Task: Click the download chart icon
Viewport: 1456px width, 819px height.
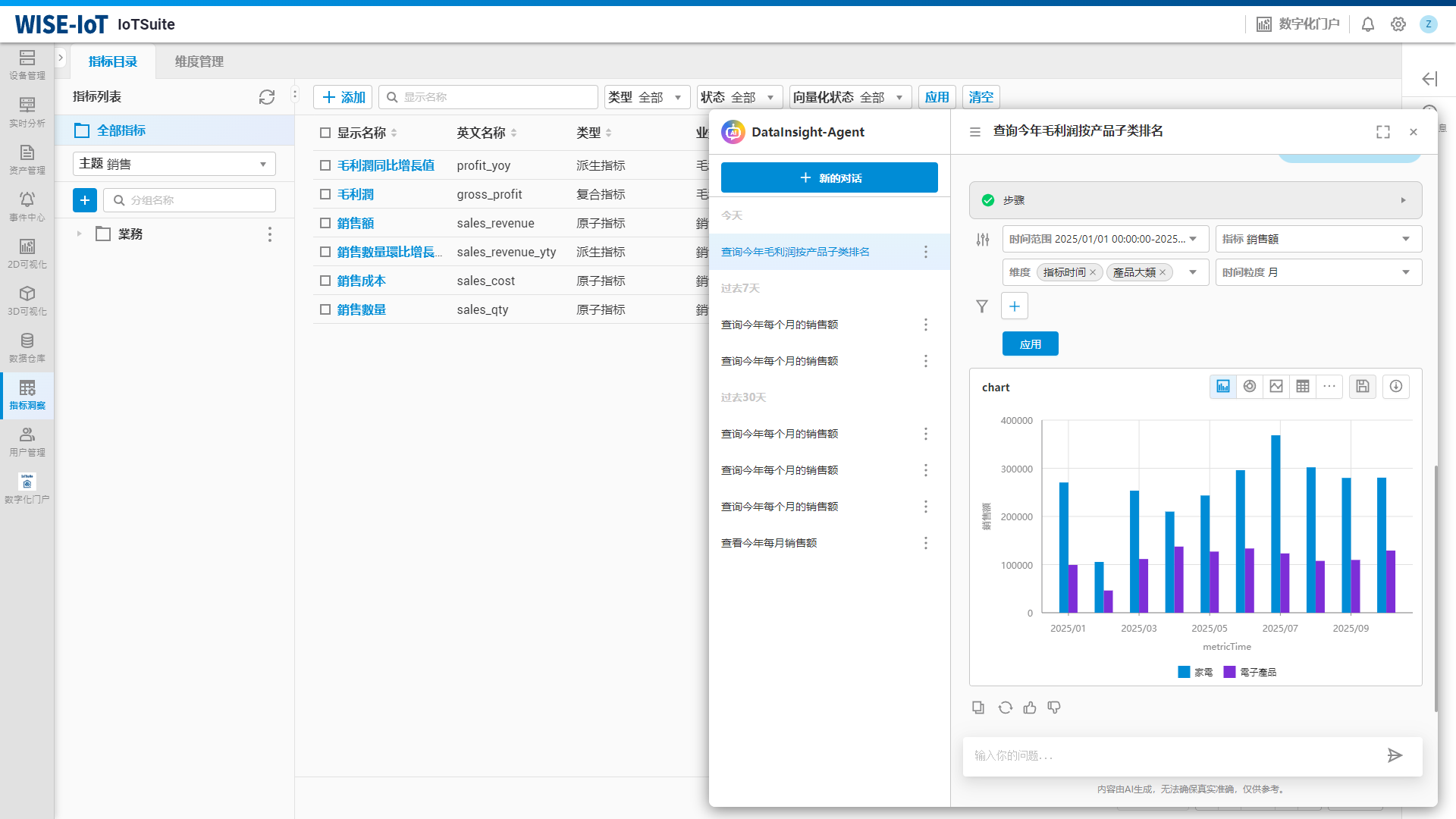Action: tap(1396, 387)
